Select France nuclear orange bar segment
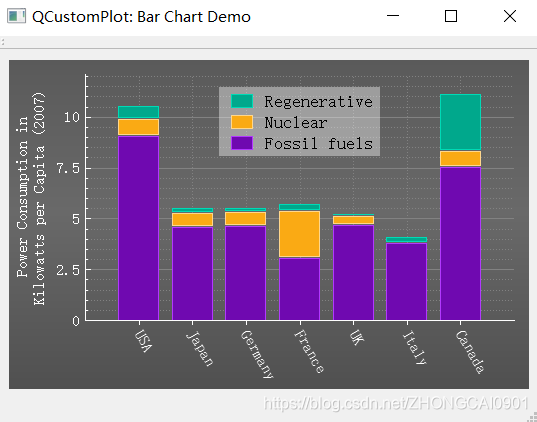The image size is (537, 422). 300,234
